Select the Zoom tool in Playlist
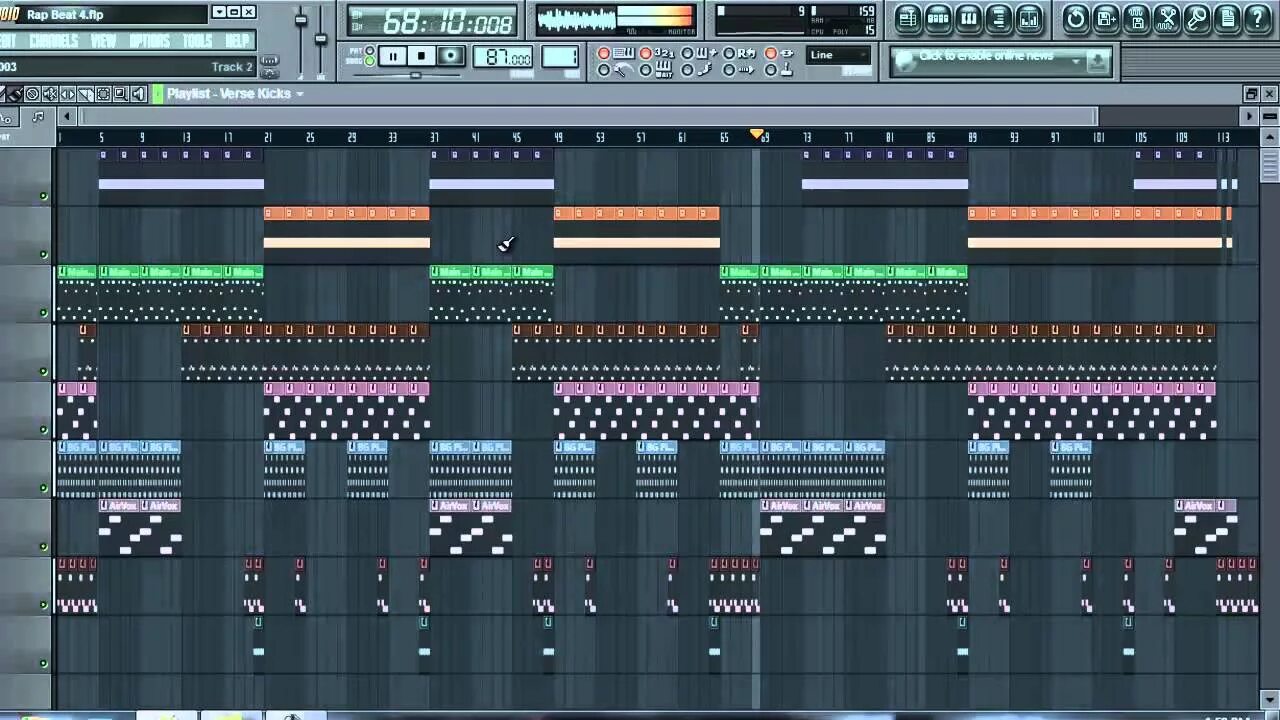Viewport: 1280px width, 720px height. click(120, 94)
